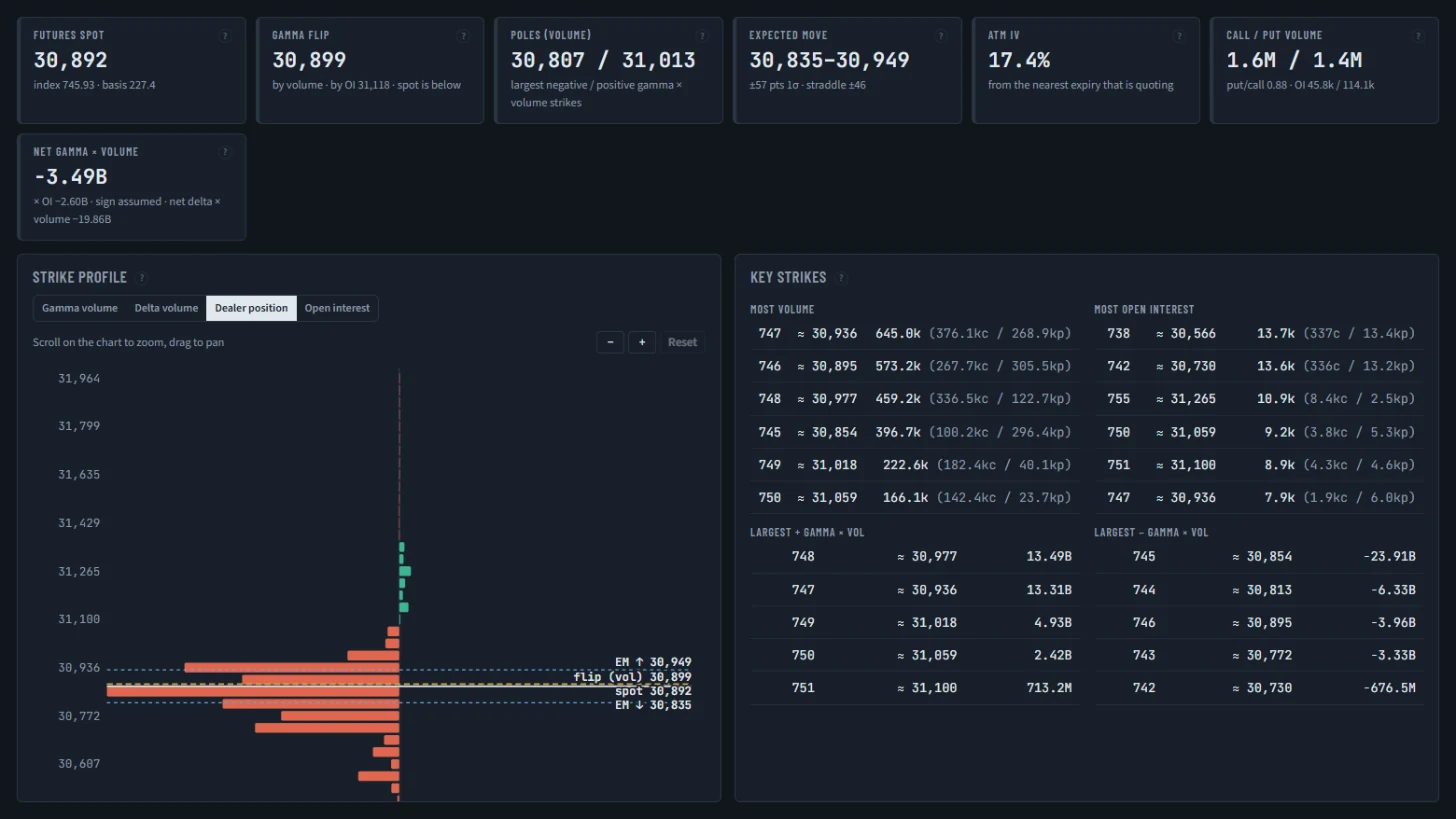Click the spot 30,892 chart label

(653, 691)
